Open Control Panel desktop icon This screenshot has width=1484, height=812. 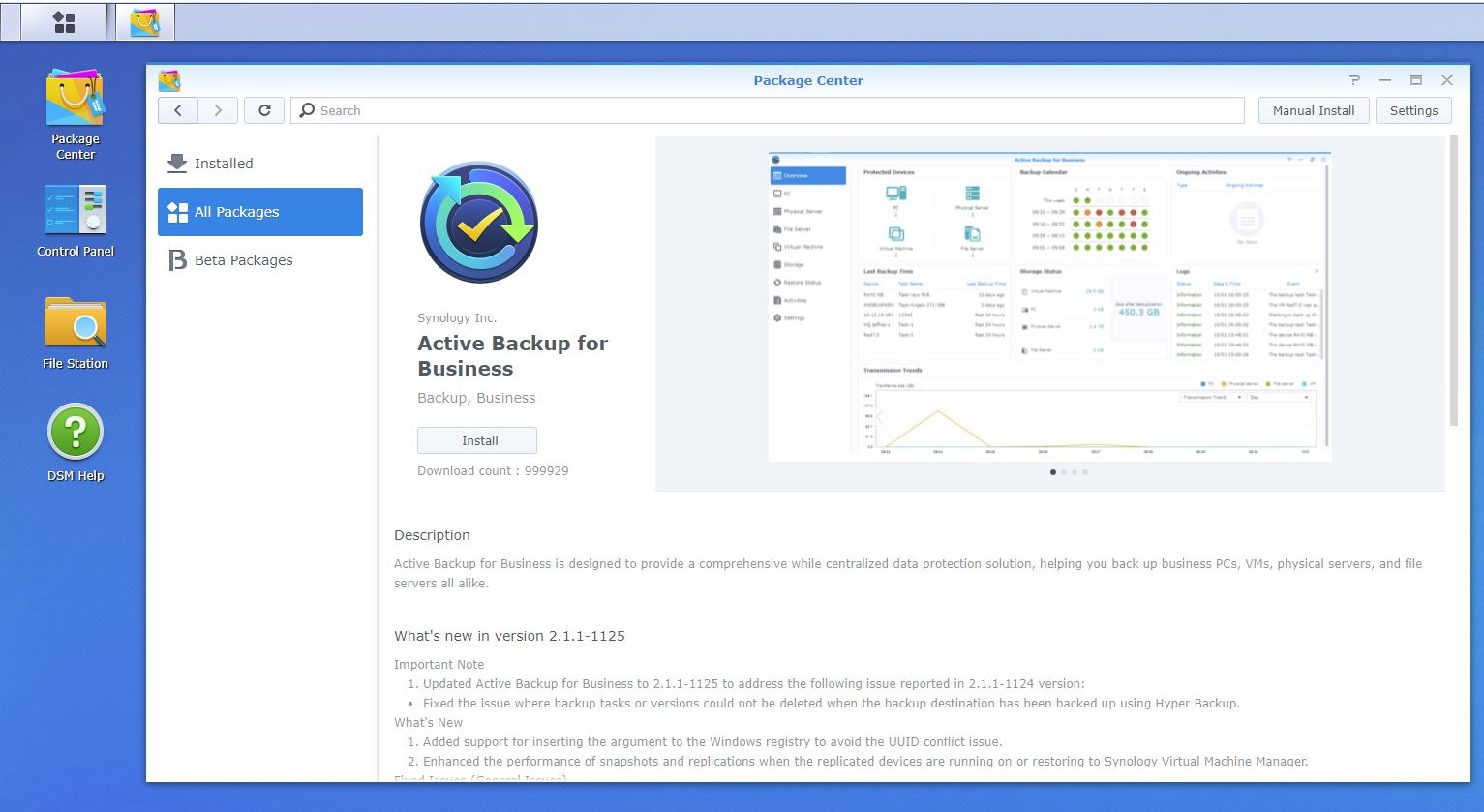click(76, 221)
